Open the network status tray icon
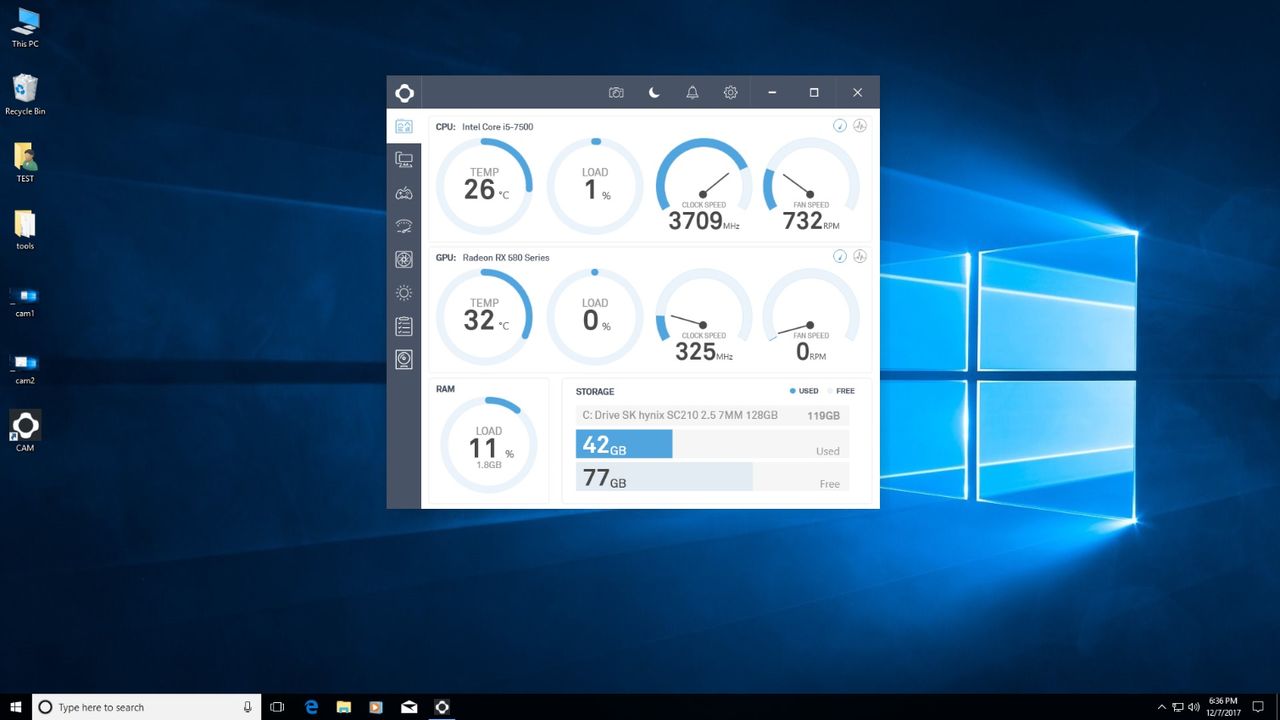The image size is (1280, 720). click(x=1177, y=707)
